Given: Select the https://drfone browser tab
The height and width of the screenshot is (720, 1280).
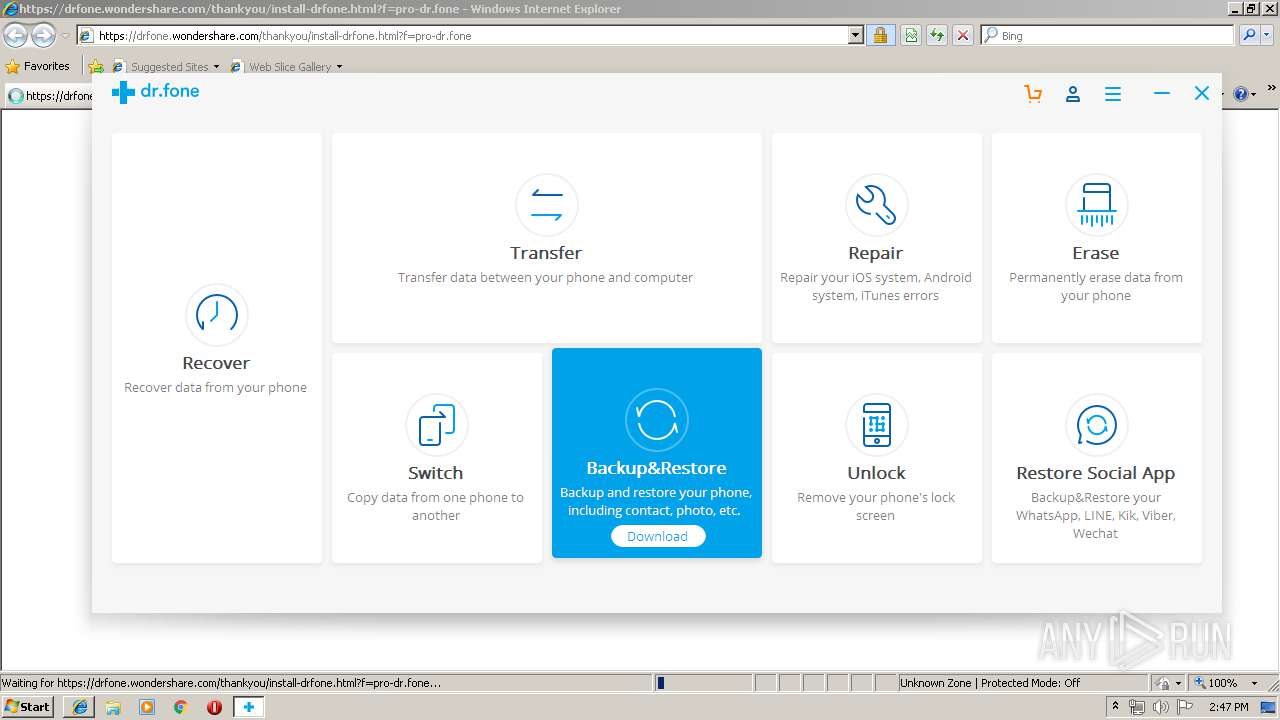Looking at the screenshot, I should point(50,96).
